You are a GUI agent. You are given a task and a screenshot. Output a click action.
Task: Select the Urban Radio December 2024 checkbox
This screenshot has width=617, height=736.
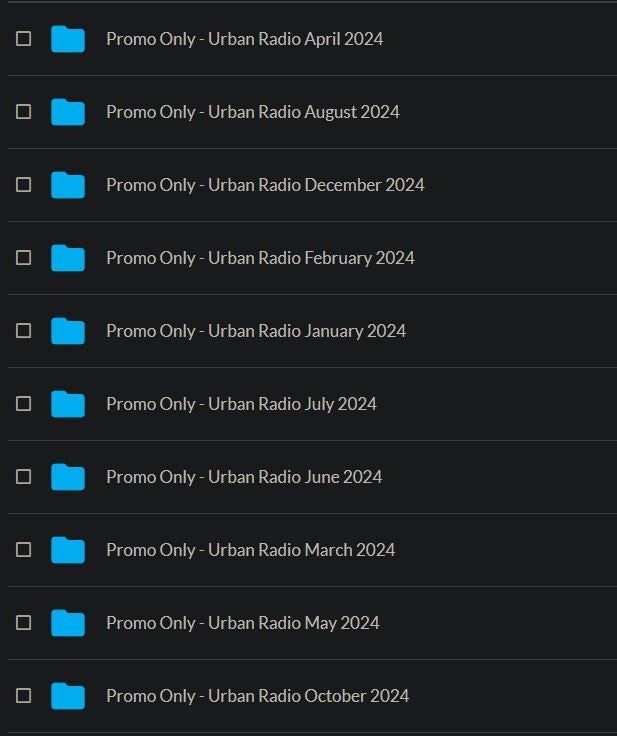coord(24,185)
